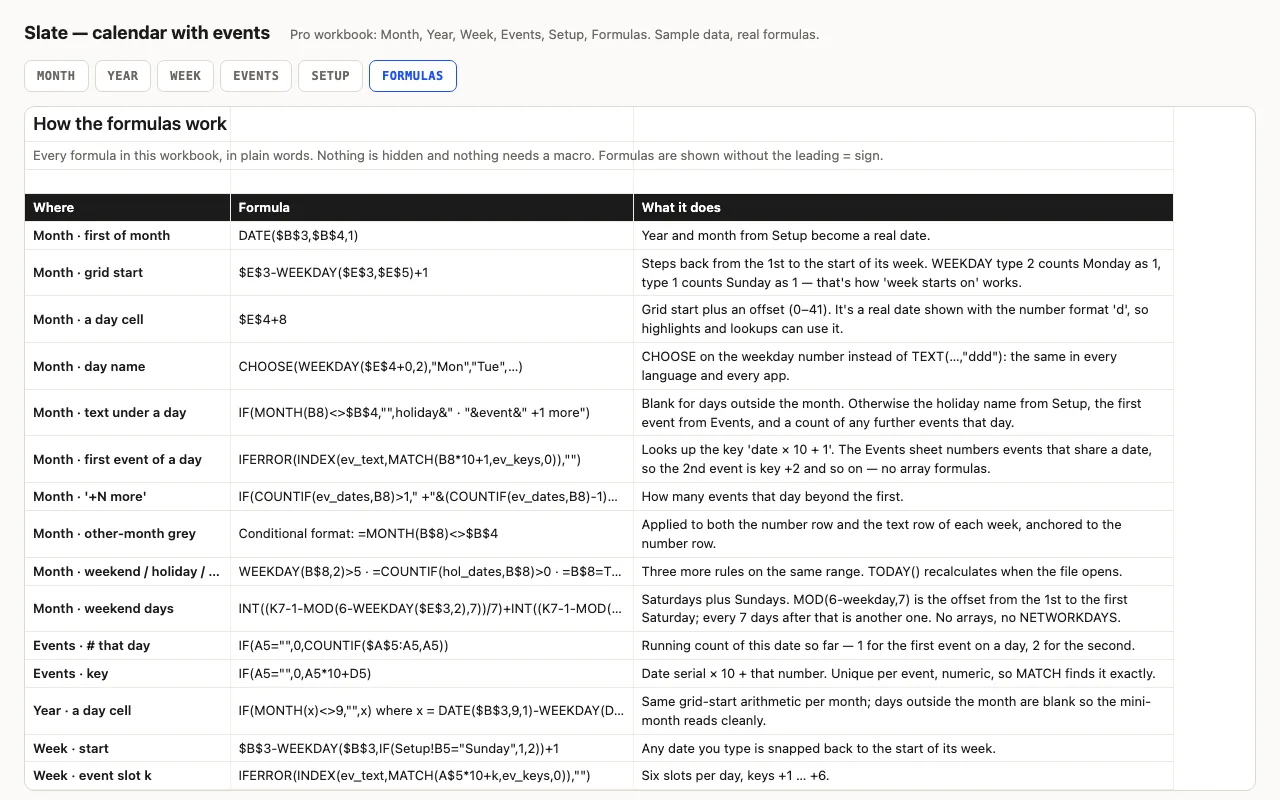Click the IFERROR(INDEX(ev_text,MATCH(A$5*10+k formula

tap(432, 775)
